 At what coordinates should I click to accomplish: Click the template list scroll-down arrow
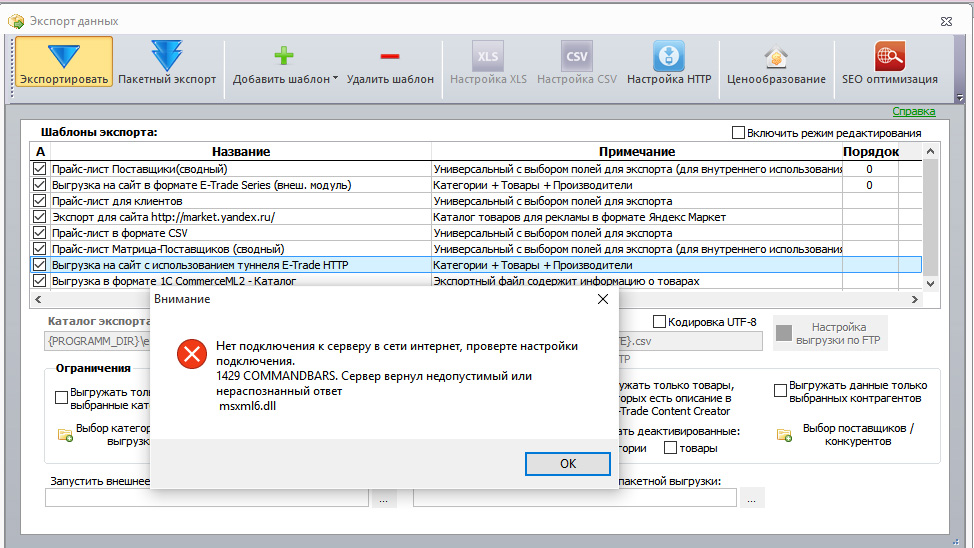click(930, 283)
